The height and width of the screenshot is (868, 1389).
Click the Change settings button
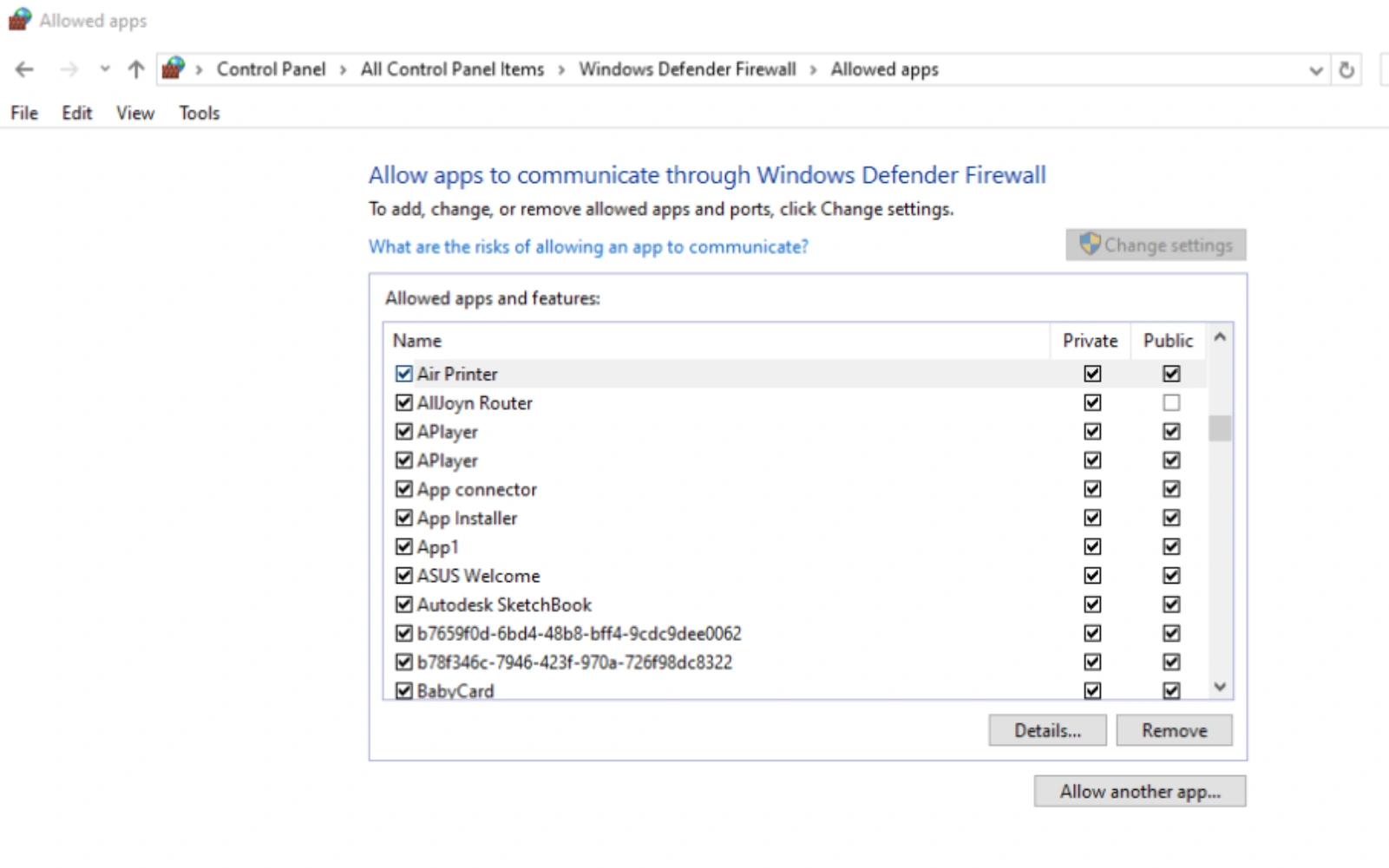click(x=1156, y=245)
